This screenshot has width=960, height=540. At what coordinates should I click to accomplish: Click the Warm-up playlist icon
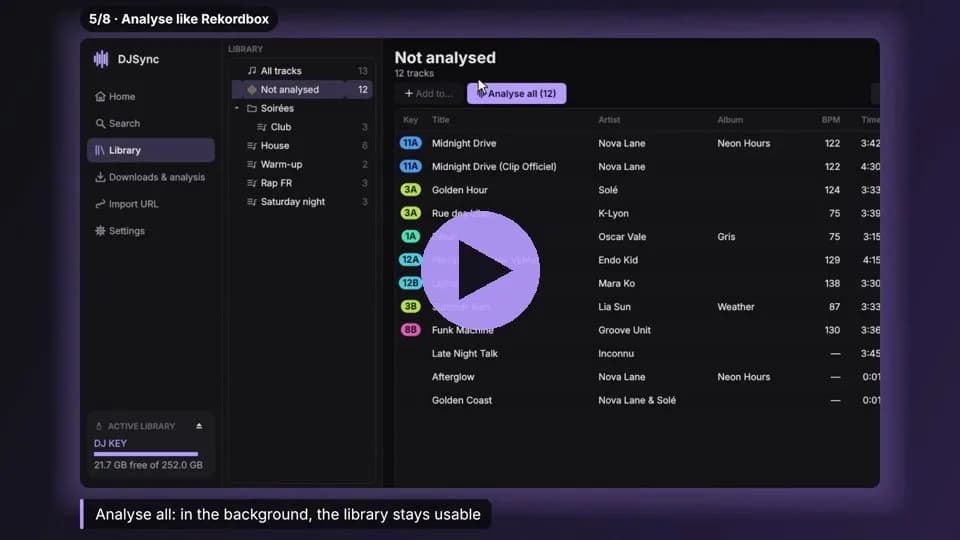point(252,164)
